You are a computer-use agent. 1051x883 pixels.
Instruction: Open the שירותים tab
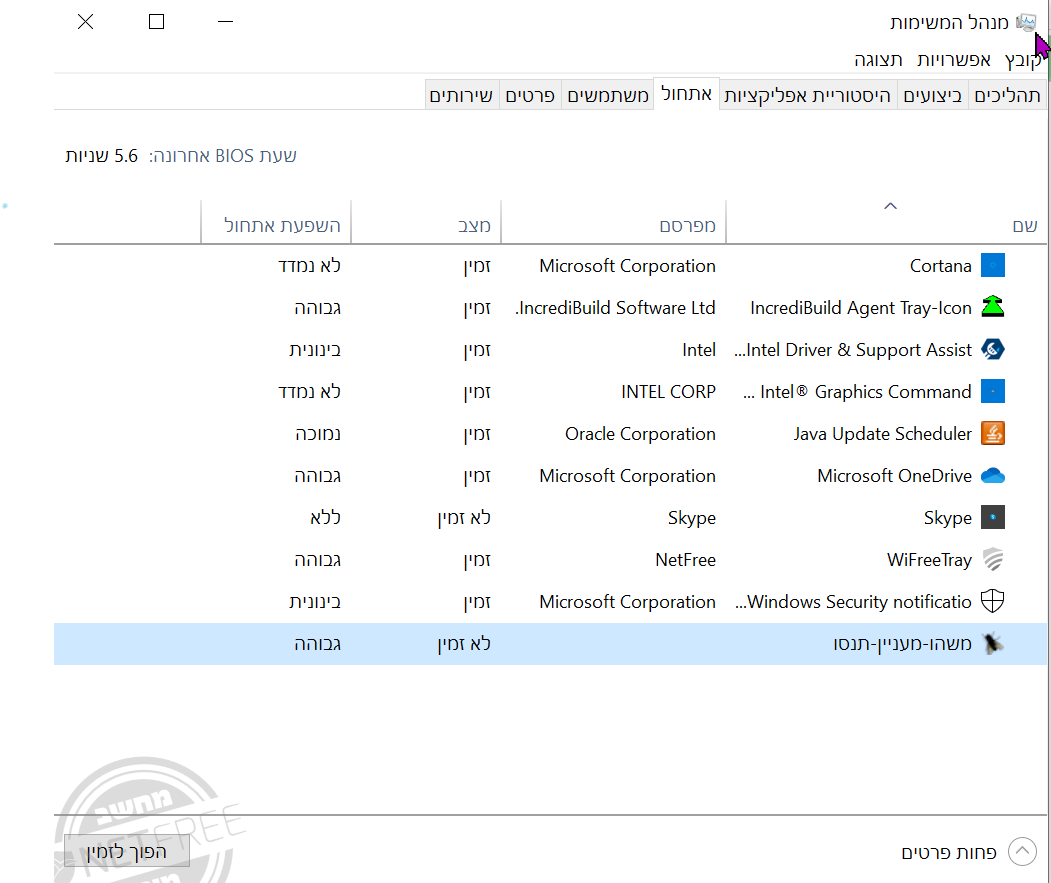(x=461, y=96)
